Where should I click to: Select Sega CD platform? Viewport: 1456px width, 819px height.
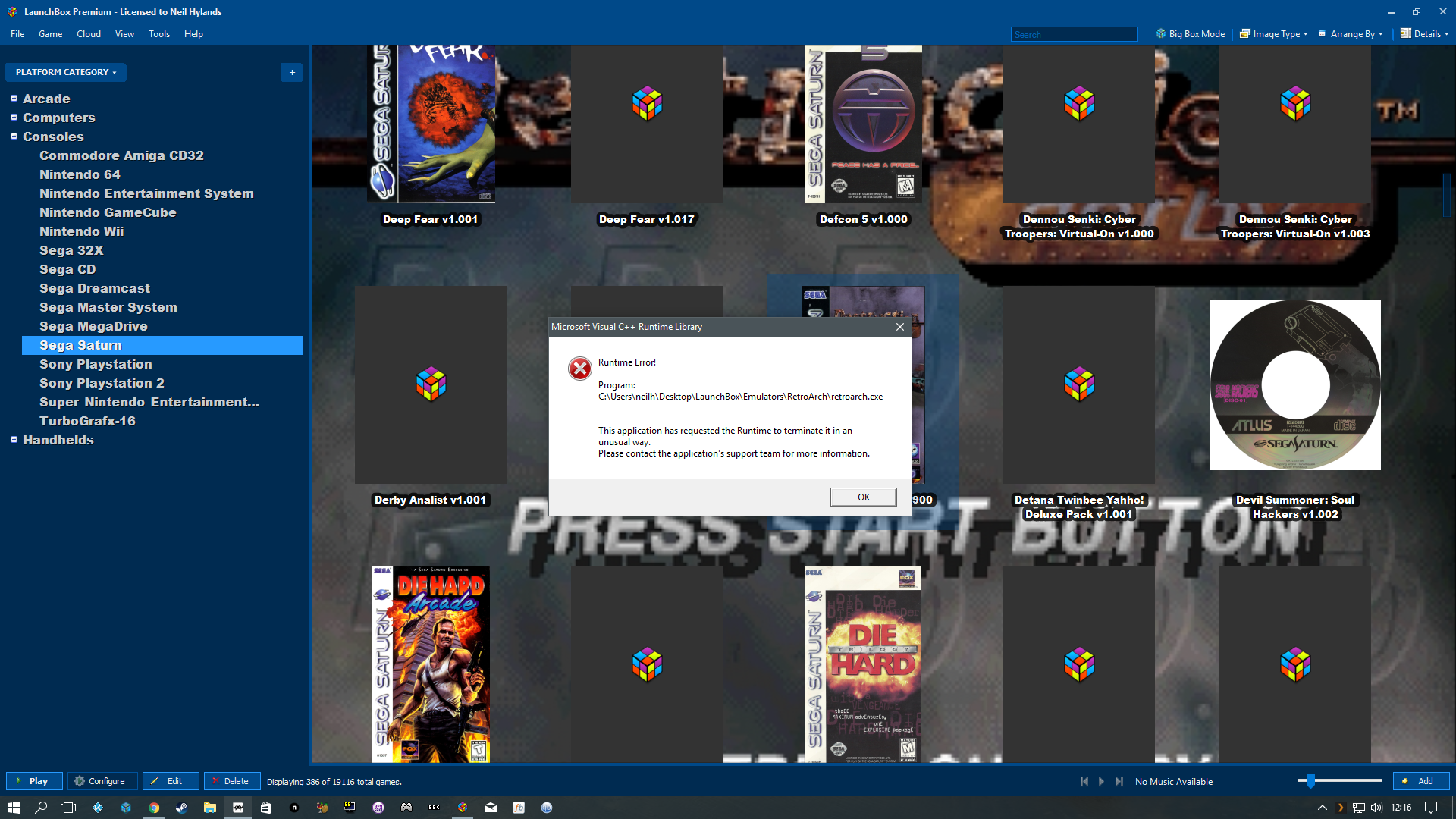67,269
